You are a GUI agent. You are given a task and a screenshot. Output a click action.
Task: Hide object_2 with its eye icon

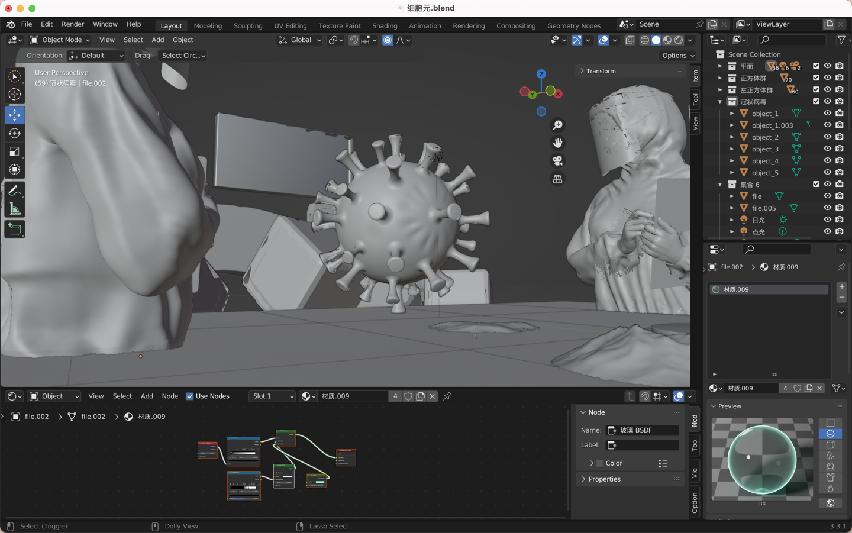point(828,137)
